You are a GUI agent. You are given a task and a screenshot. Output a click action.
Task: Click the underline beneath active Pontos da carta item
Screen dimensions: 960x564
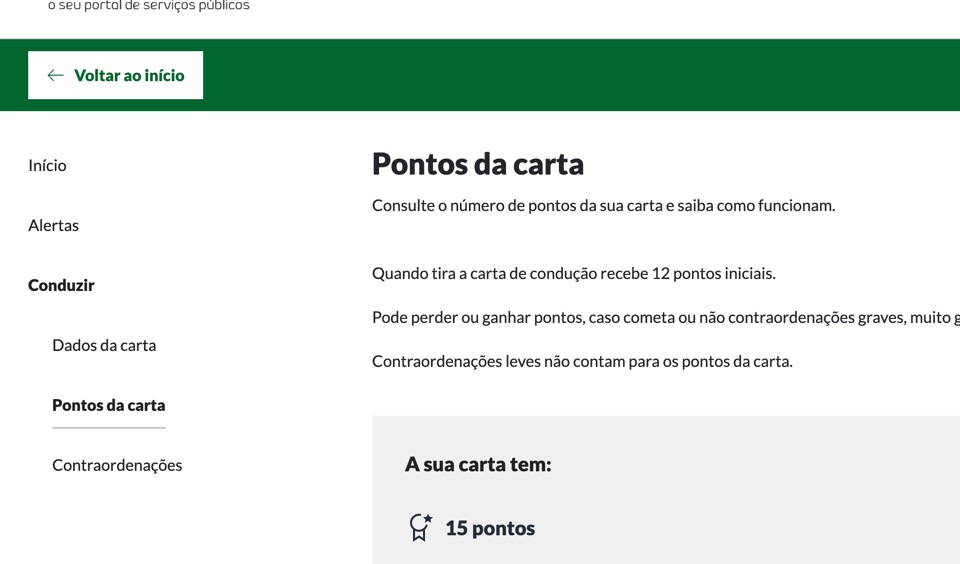click(x=108, y=428)
